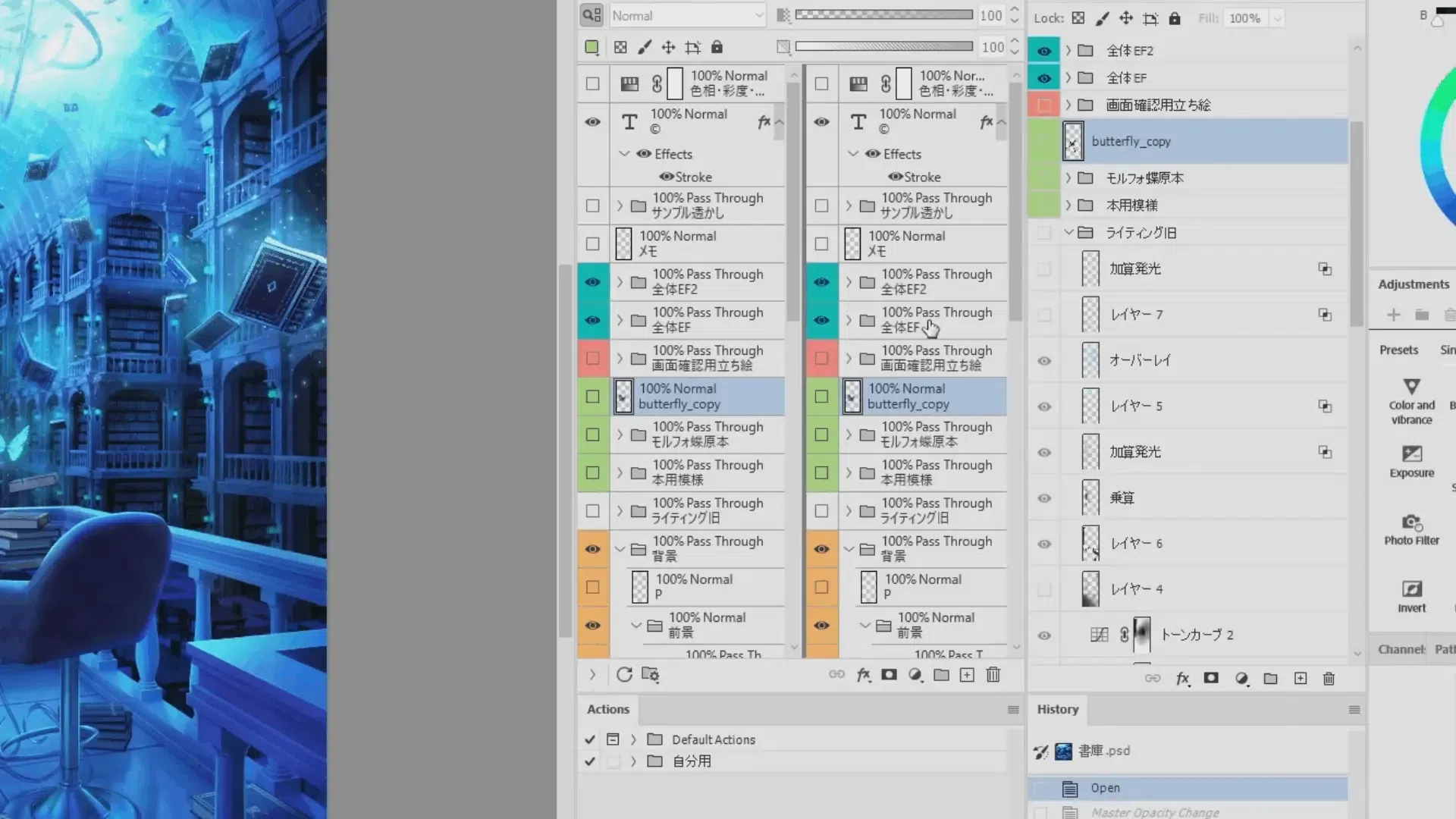The width and height of the screenshot is (1456, 819).
Task: Hide the 全体EF2 group in right layers panel
Action: [x=1044, y=51]
